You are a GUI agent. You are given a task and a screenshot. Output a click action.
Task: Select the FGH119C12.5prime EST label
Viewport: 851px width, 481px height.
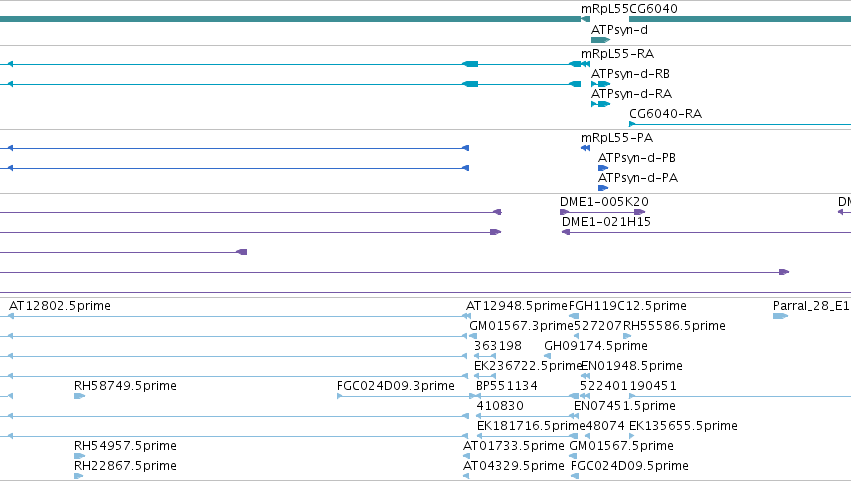pos(628,306)
